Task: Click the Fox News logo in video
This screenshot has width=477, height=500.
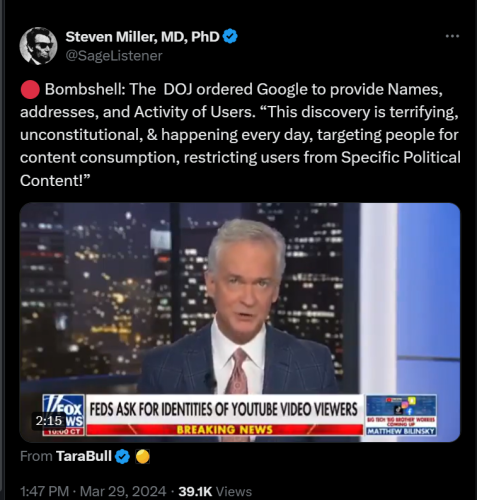Action: point(64,415)
